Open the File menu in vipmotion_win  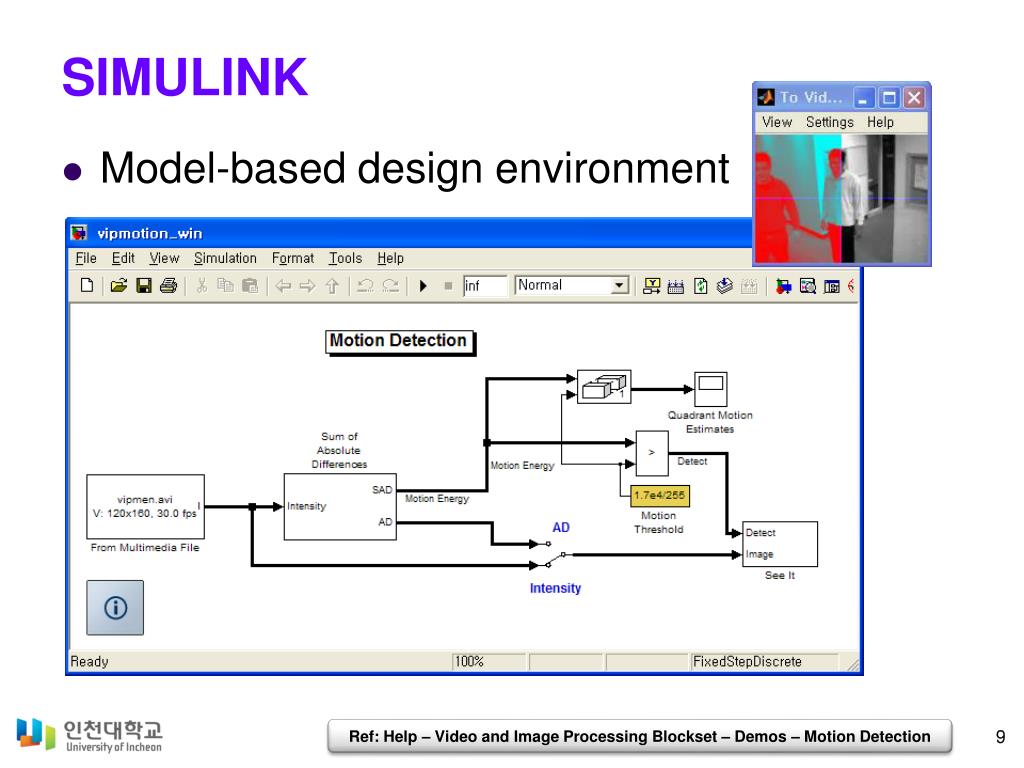point(86,258)
